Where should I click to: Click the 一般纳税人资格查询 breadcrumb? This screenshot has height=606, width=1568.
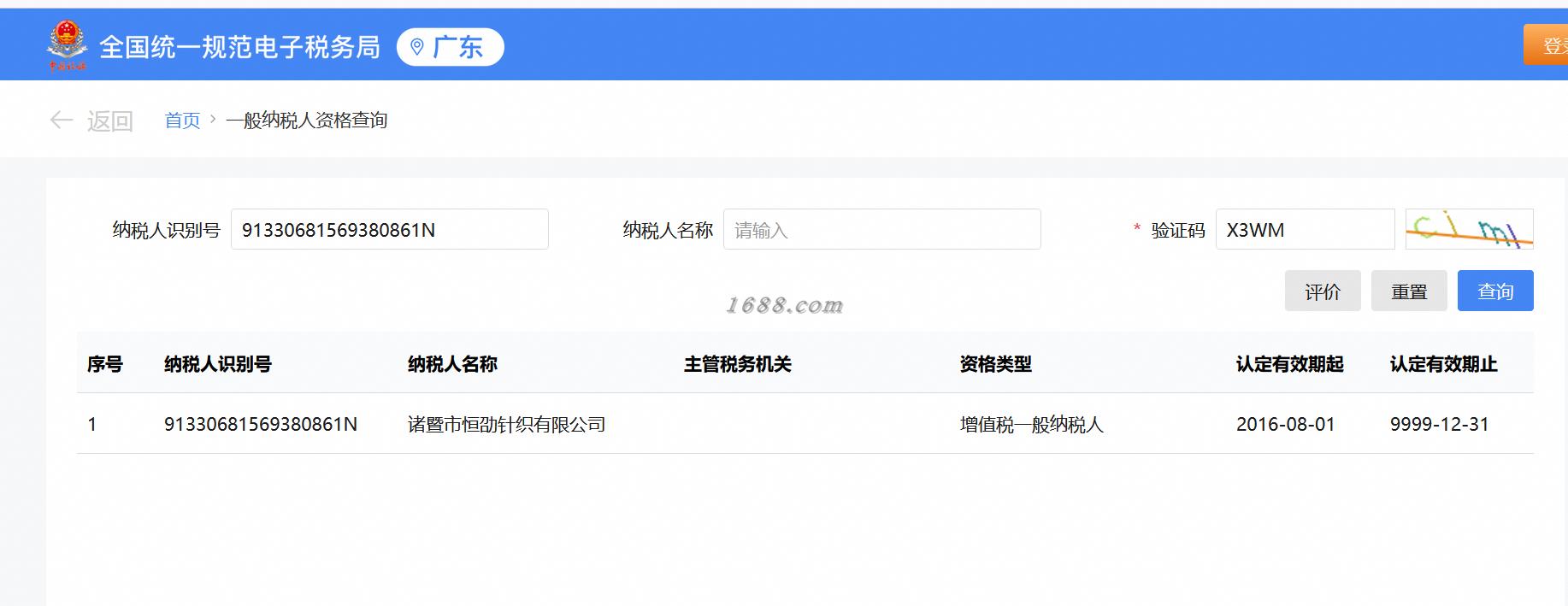click(x=307, y=121)
